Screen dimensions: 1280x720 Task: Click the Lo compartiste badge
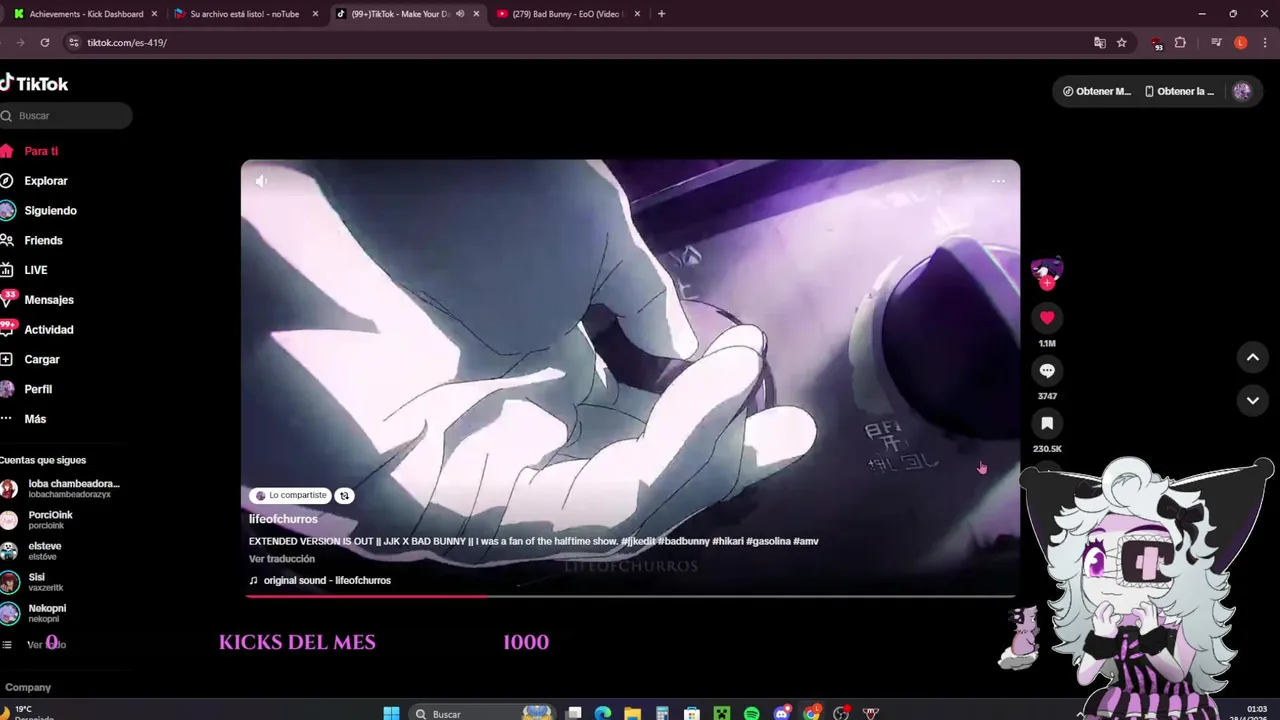click(290, 495)
